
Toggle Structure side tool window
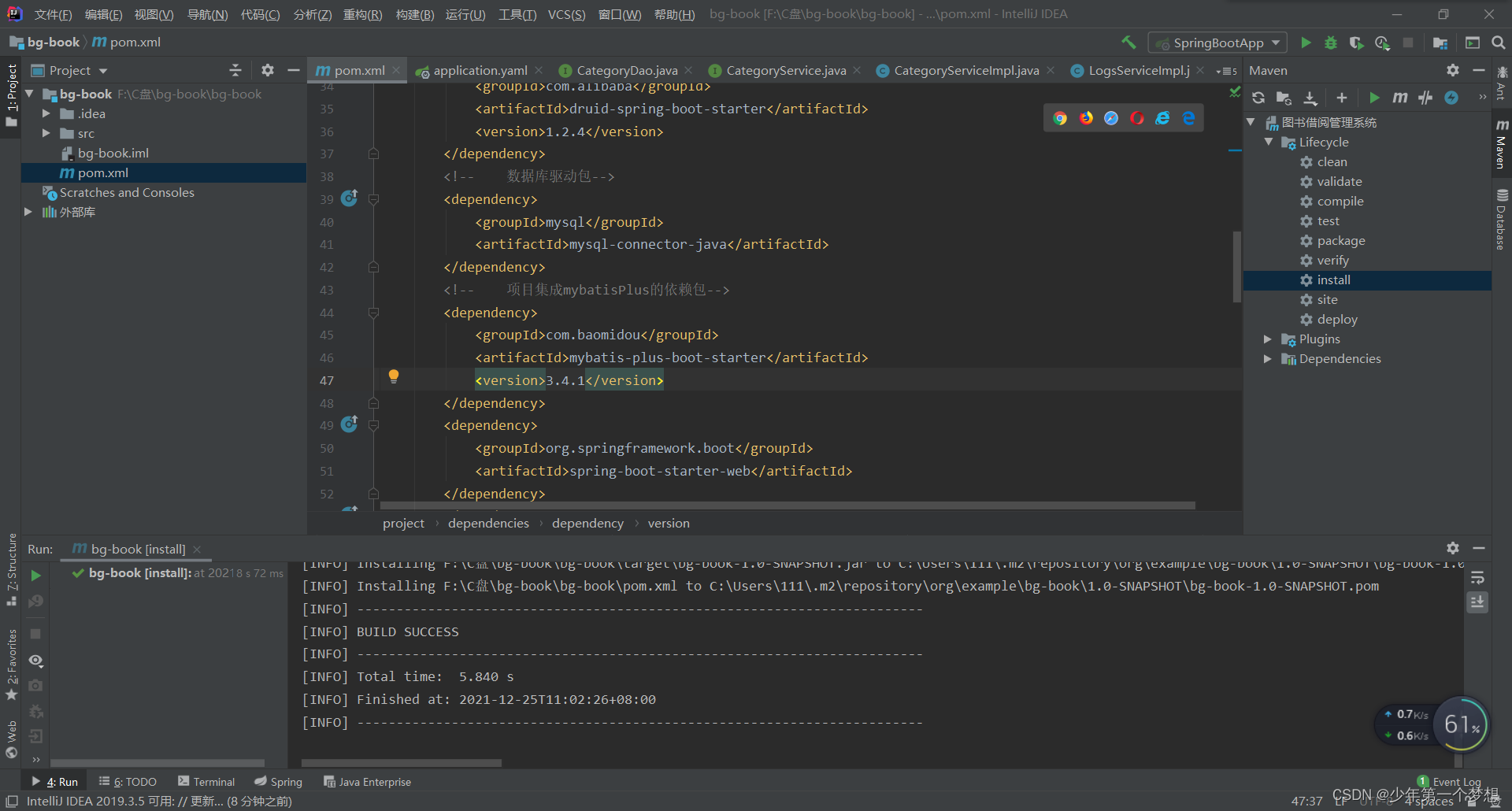point(11,569)
